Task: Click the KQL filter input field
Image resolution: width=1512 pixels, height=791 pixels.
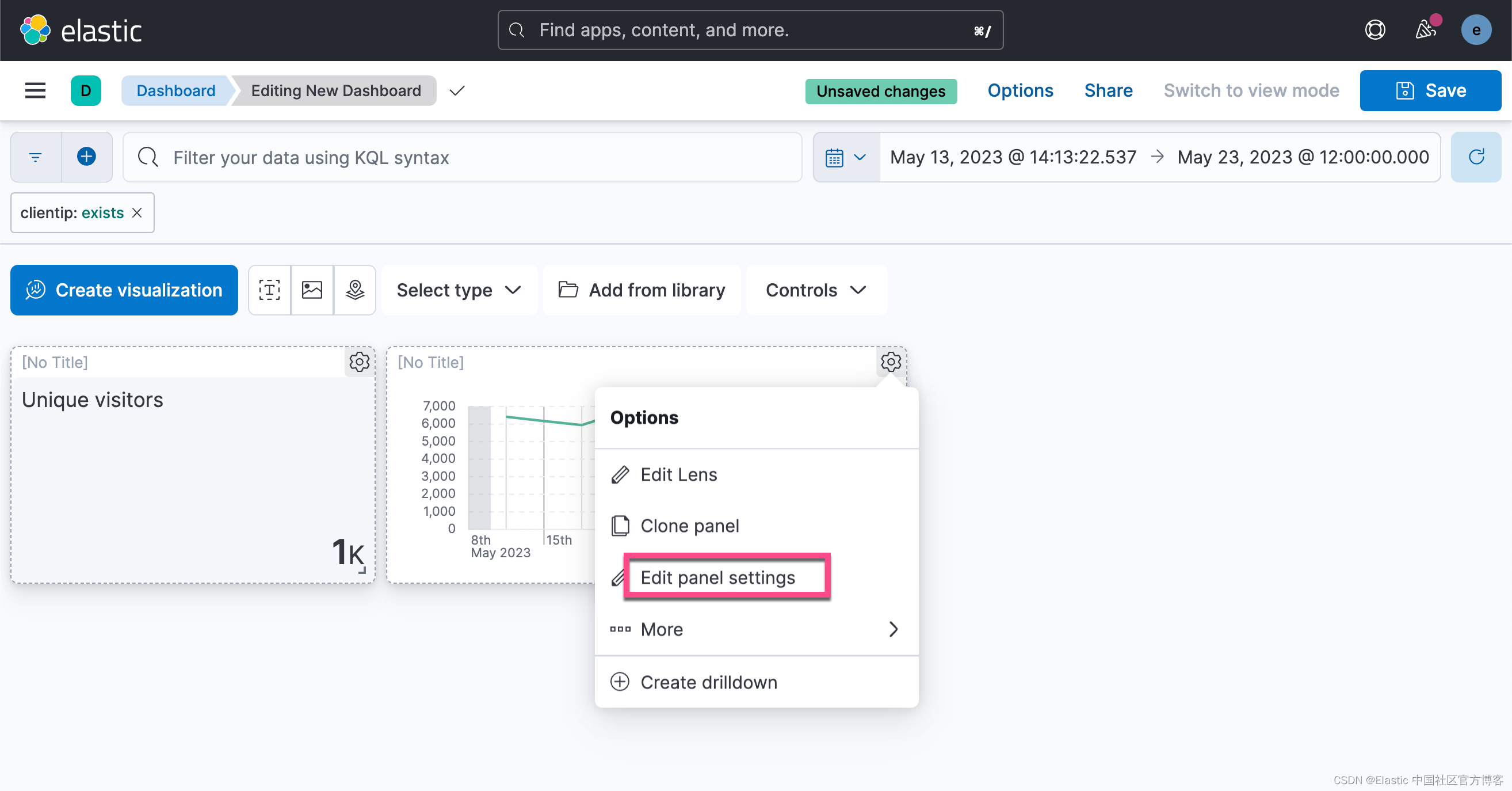Action: (463, 157)
